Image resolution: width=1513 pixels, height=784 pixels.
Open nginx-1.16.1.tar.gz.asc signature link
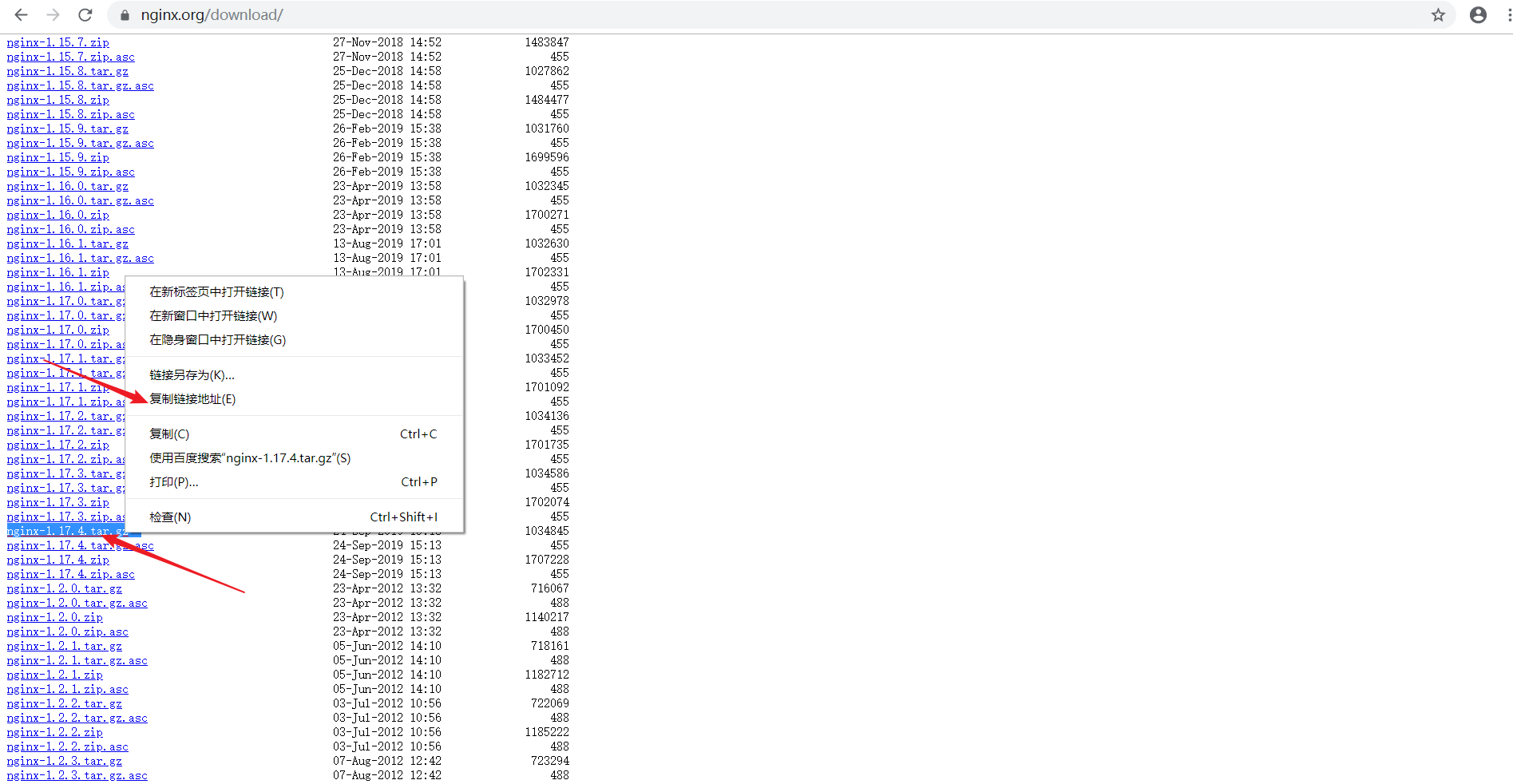(81, 258)
